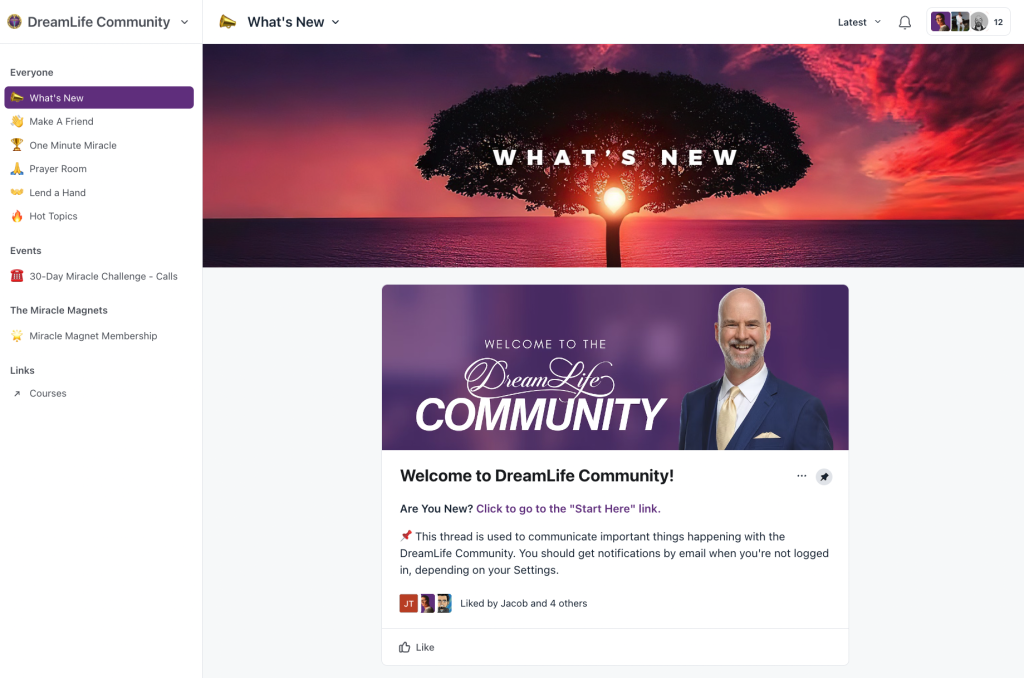Follow the "Start Here" link
Image resolution: width=1024 pixels, height=678 pixels.
(568, 509)
